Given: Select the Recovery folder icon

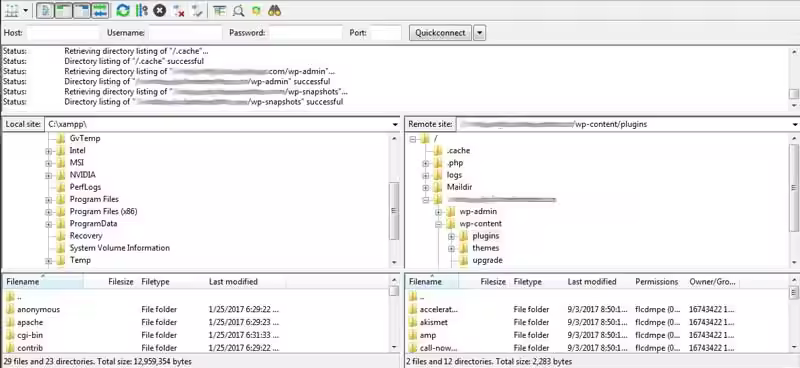Looking at the screenshot, I should [61, 236].
